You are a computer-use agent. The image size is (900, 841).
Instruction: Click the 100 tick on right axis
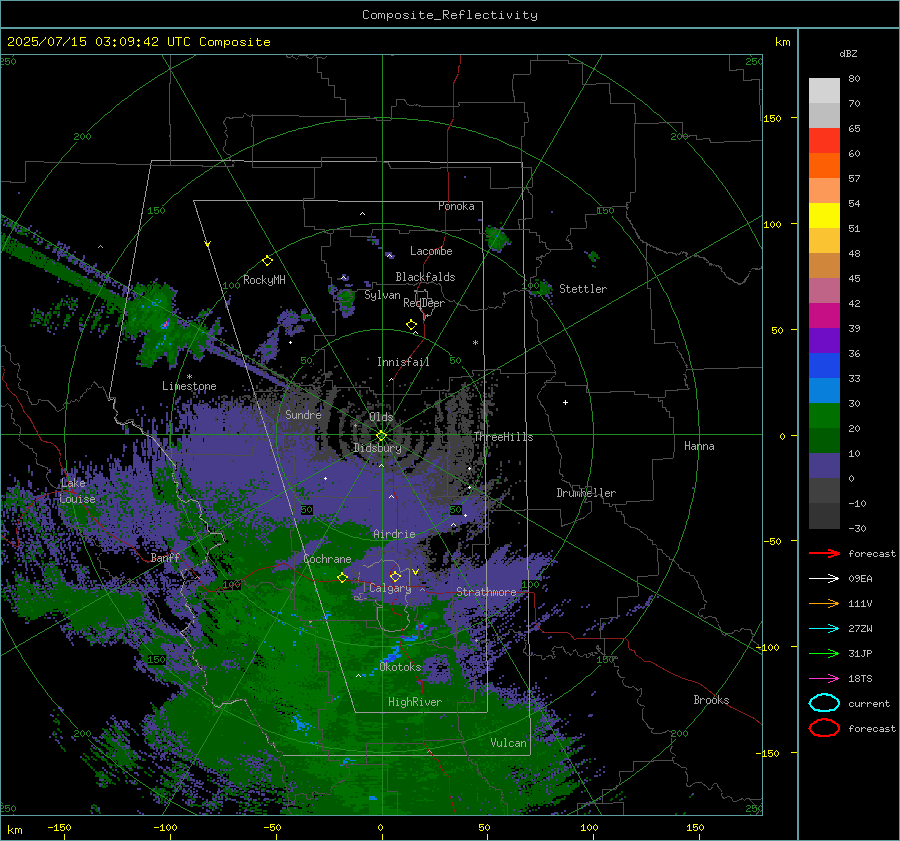coord(773,224)
